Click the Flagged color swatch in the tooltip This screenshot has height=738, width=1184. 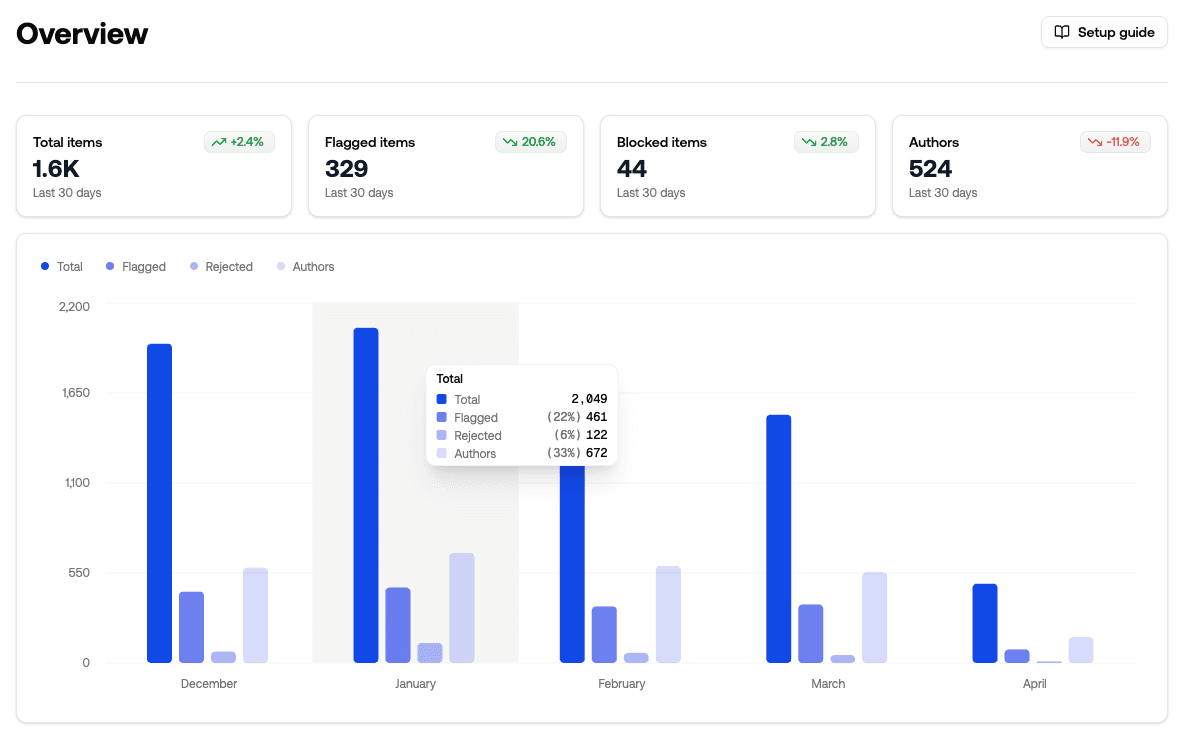point(442,417)
